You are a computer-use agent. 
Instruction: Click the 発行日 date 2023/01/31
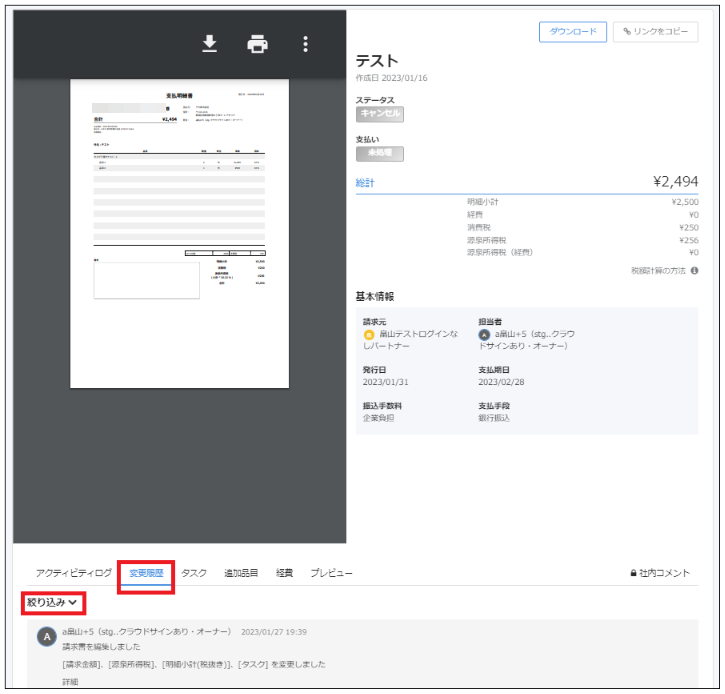click(x=385, y=382)
